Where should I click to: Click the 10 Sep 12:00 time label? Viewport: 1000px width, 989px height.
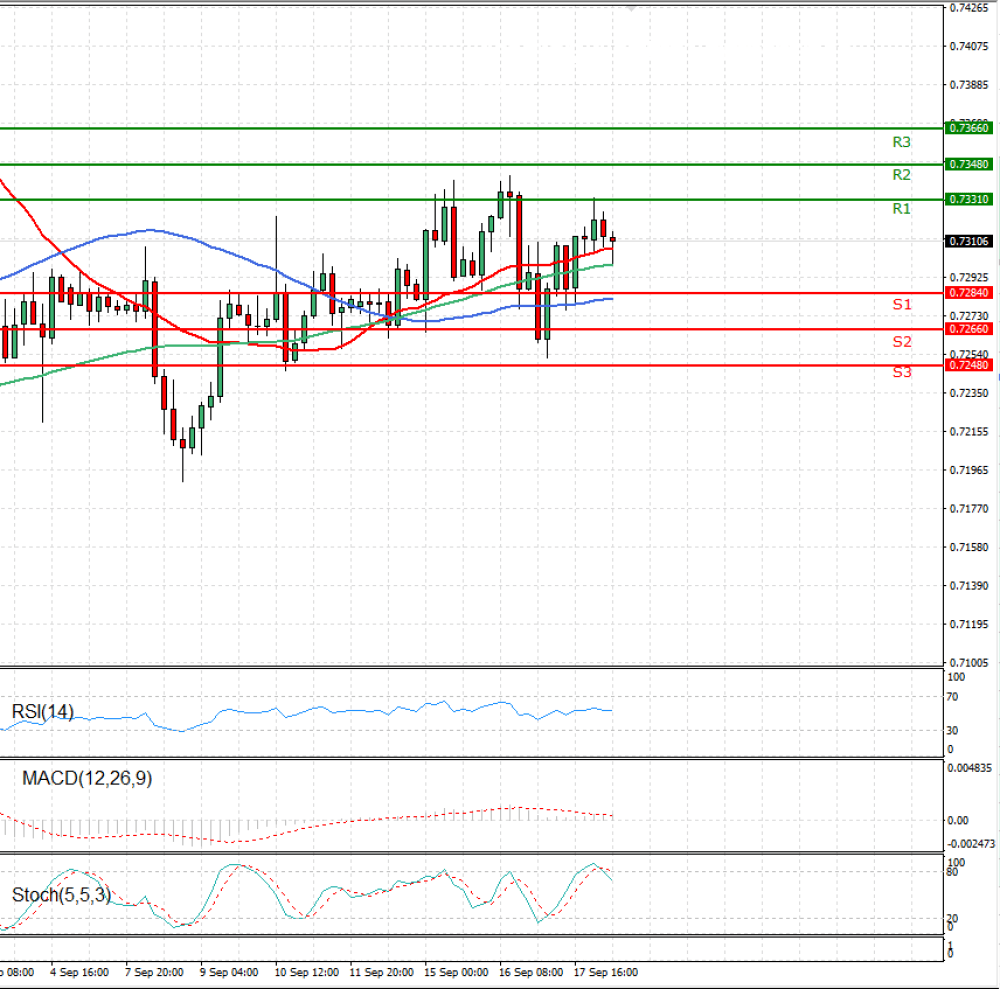(307, 972)
